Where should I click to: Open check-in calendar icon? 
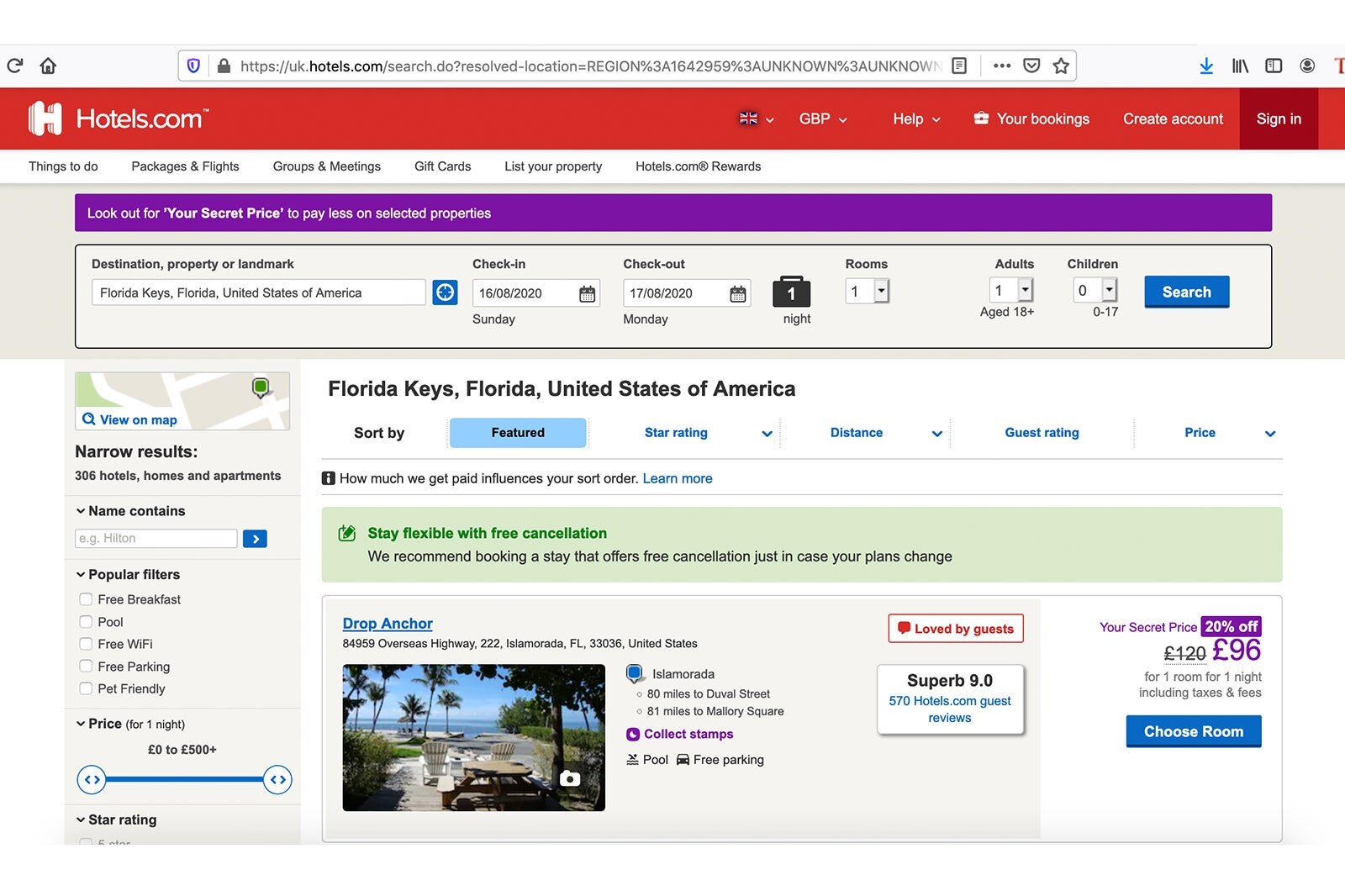(x=588, y=293)
